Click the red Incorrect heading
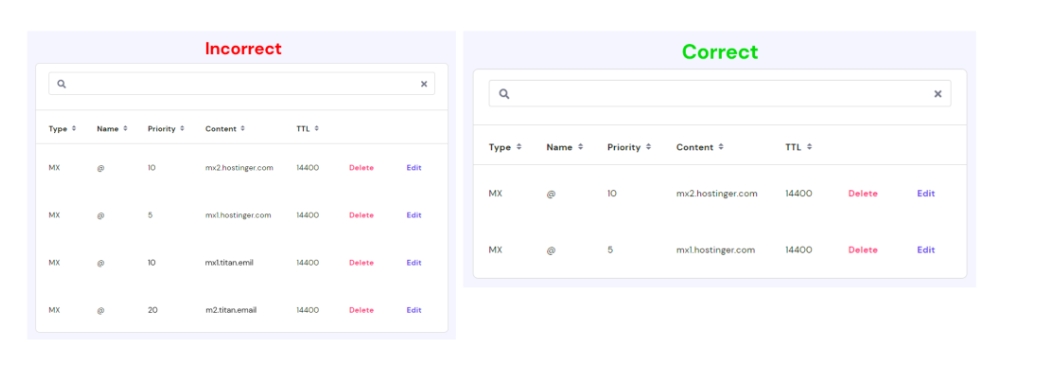The width and height of the screenshot is (1060, 379). (243, 49)
